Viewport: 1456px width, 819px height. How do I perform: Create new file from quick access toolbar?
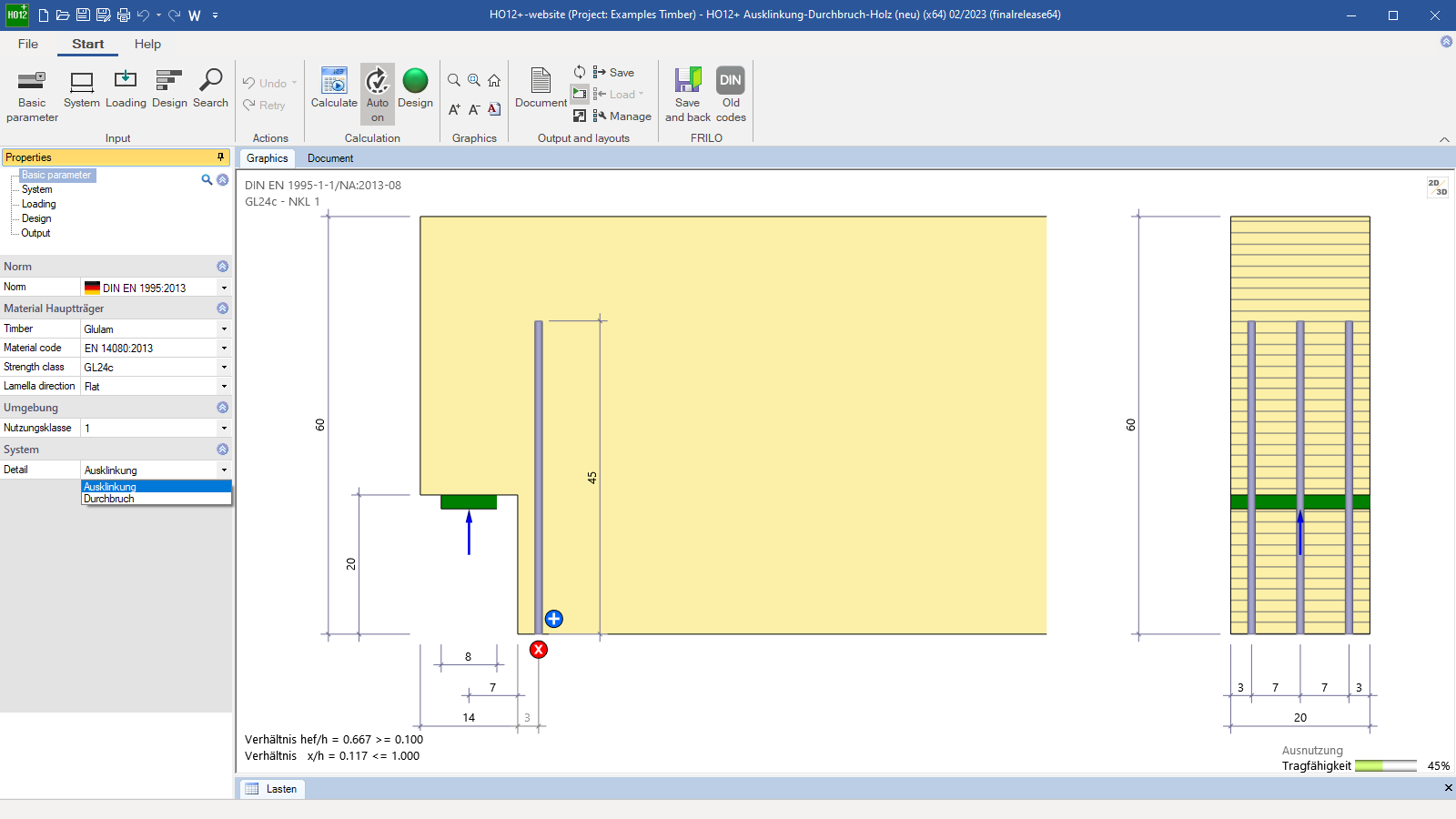pyautogui.click(x=43, y=15)
